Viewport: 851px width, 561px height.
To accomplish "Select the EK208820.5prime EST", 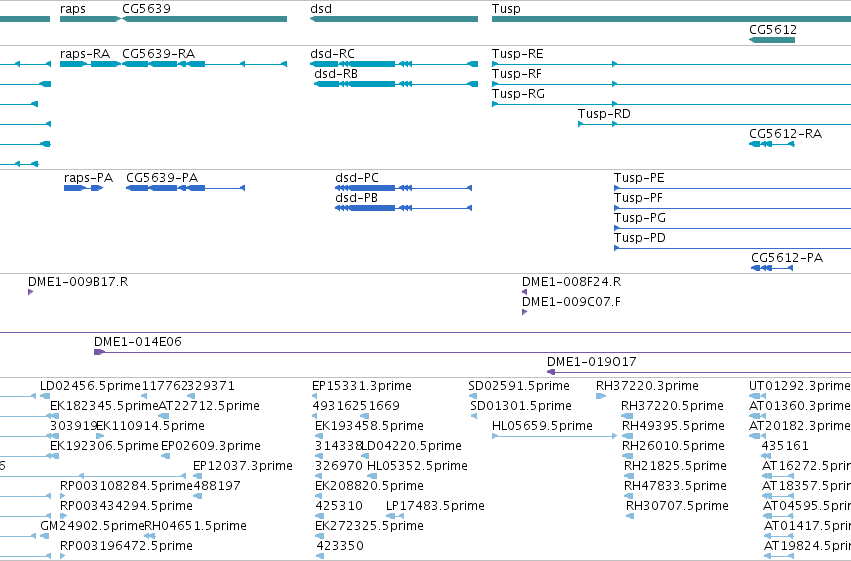I will [319, 496].
